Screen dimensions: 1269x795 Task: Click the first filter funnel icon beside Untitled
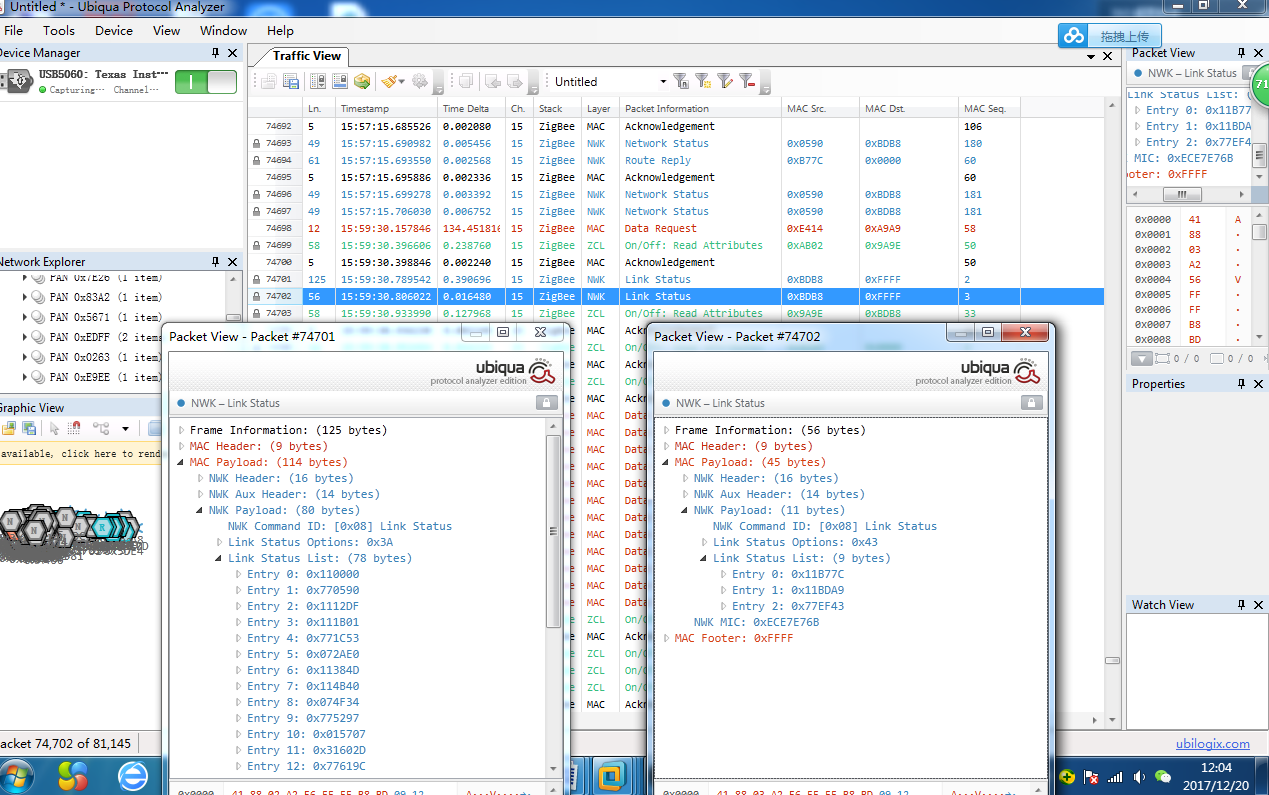[680, 82]
